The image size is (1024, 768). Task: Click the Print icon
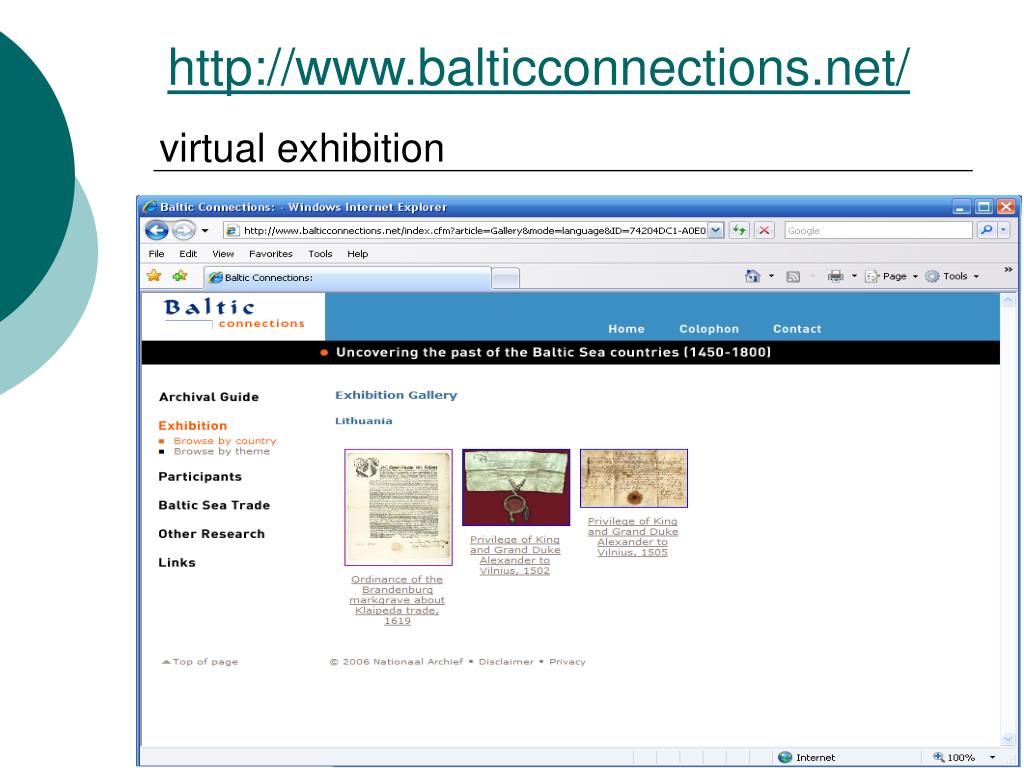pos(835,276)
